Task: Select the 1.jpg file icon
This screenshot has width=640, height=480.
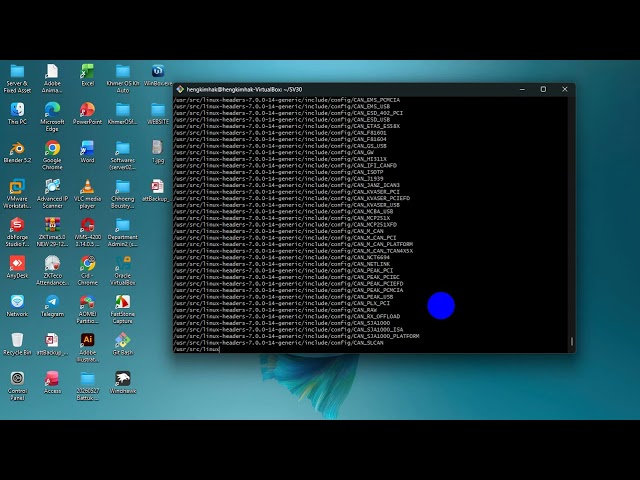Action: [158, 152]
